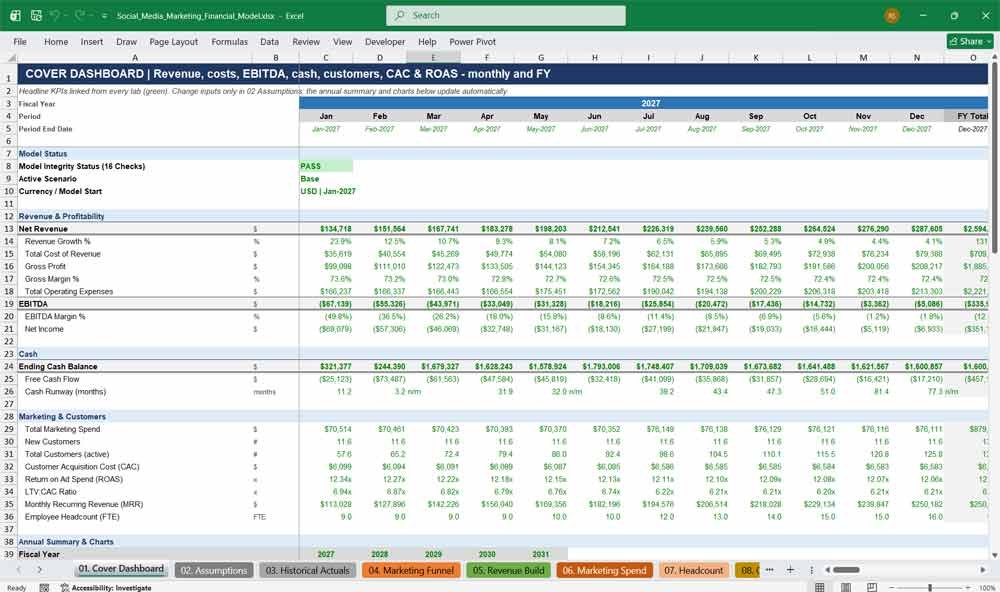1000x592 pixels.
Task: Switch to Normal view icon
Action: [x=820, y=587]
